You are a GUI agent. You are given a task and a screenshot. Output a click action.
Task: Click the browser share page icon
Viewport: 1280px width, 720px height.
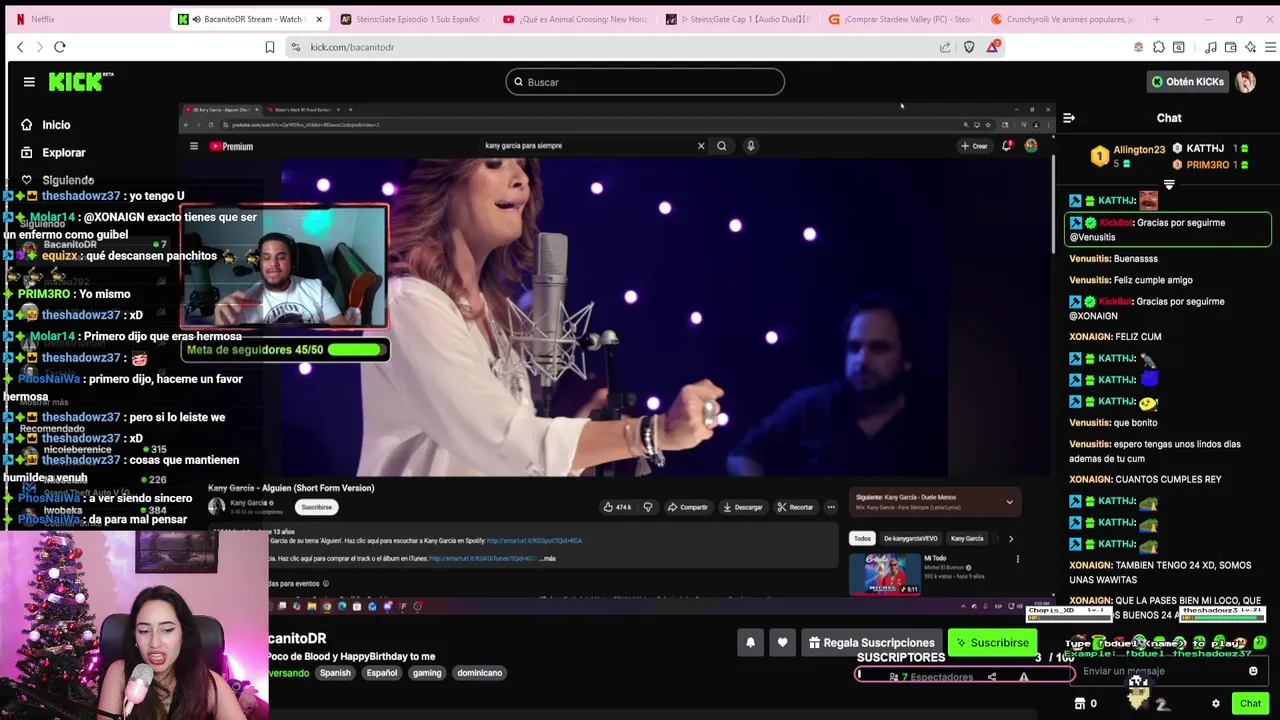[945, 47]
